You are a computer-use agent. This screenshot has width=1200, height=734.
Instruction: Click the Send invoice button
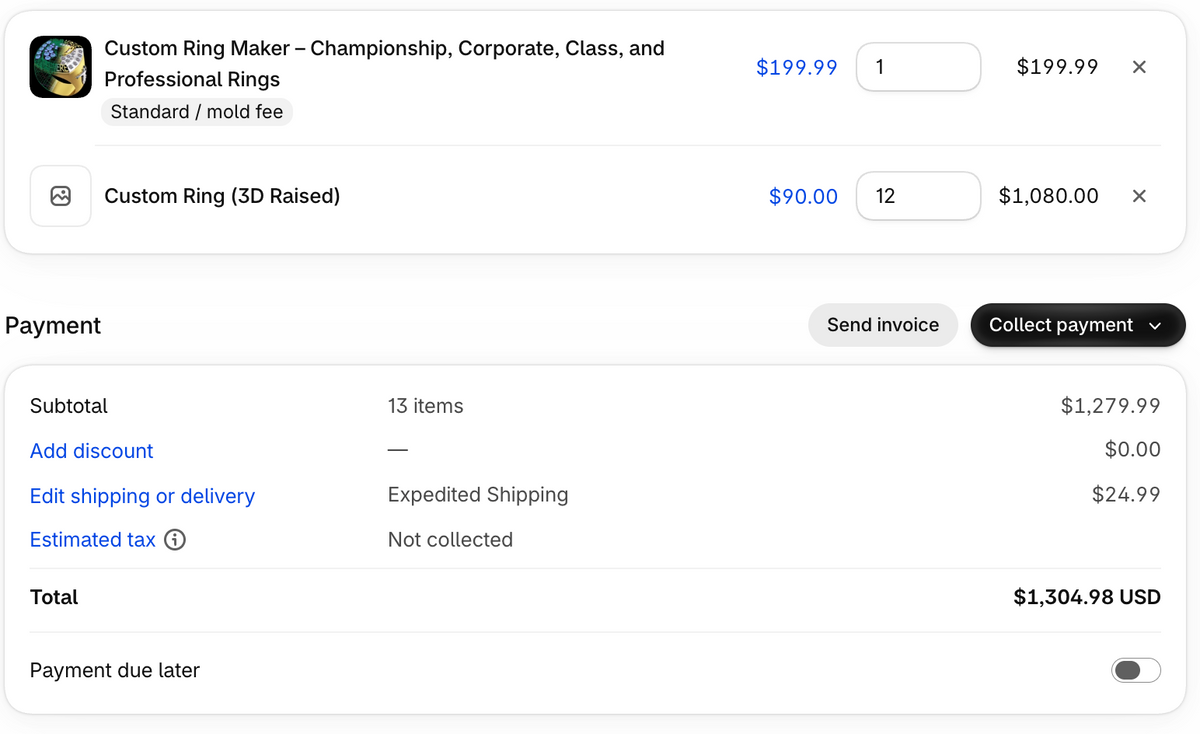point(883,325)
